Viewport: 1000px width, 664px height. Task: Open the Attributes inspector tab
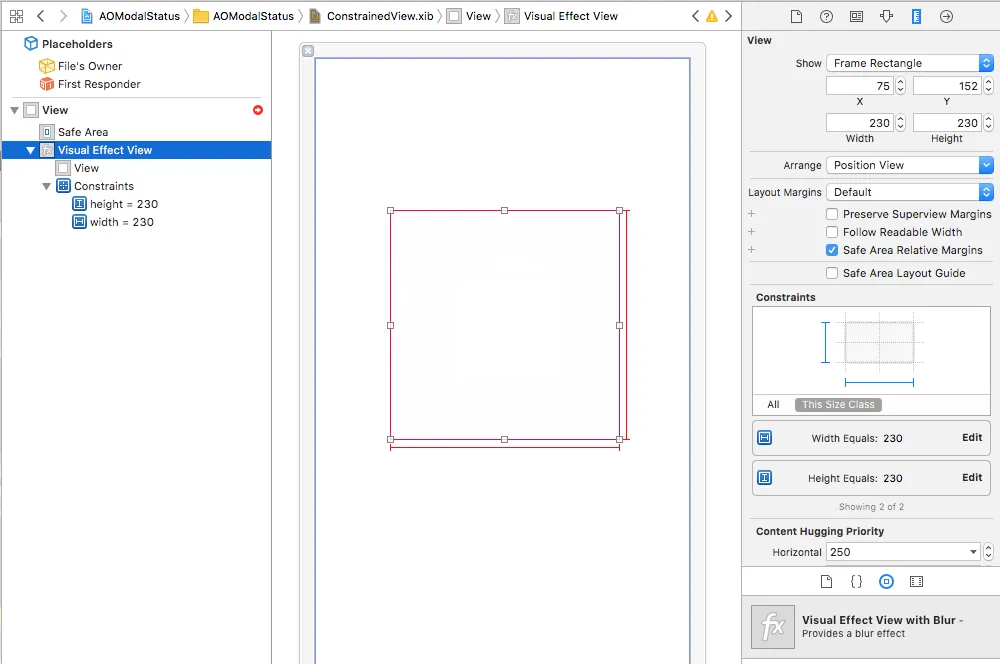click(886, 17)
